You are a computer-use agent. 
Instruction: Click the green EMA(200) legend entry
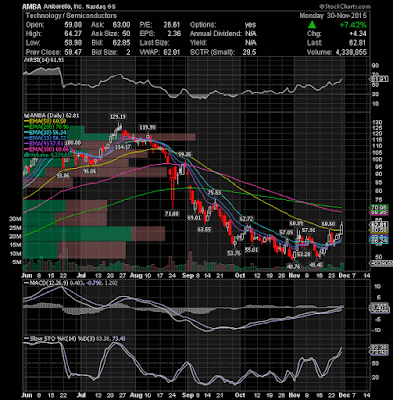click(x=47, y=127)
